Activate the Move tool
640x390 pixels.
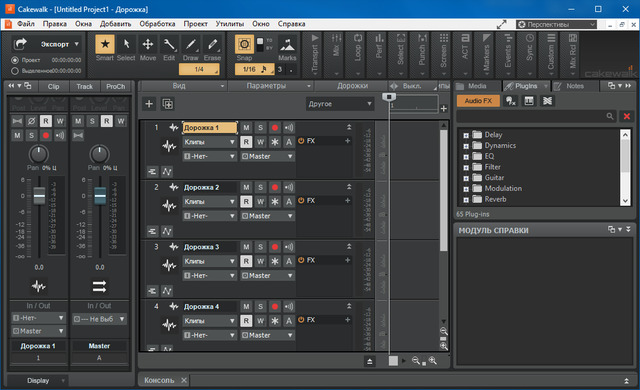148,44
